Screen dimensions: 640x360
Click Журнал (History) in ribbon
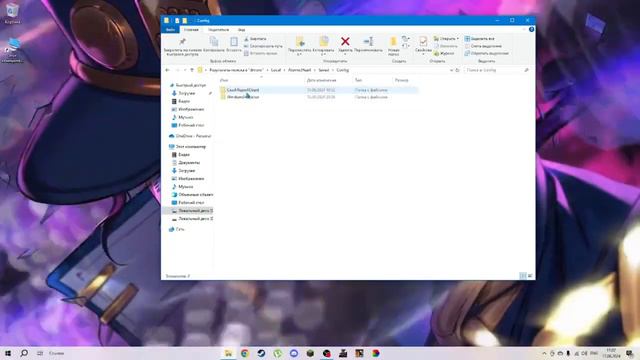(x=444, y=53)
